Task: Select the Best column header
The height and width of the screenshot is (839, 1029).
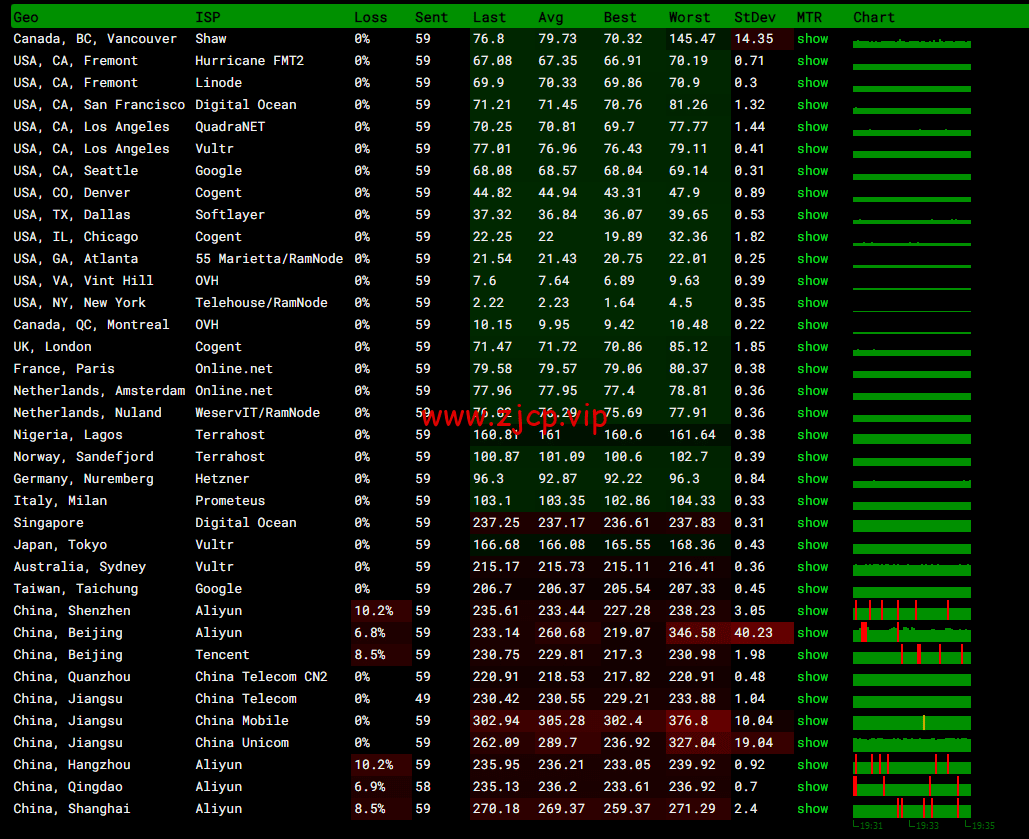Action: [x=620, y=18]
